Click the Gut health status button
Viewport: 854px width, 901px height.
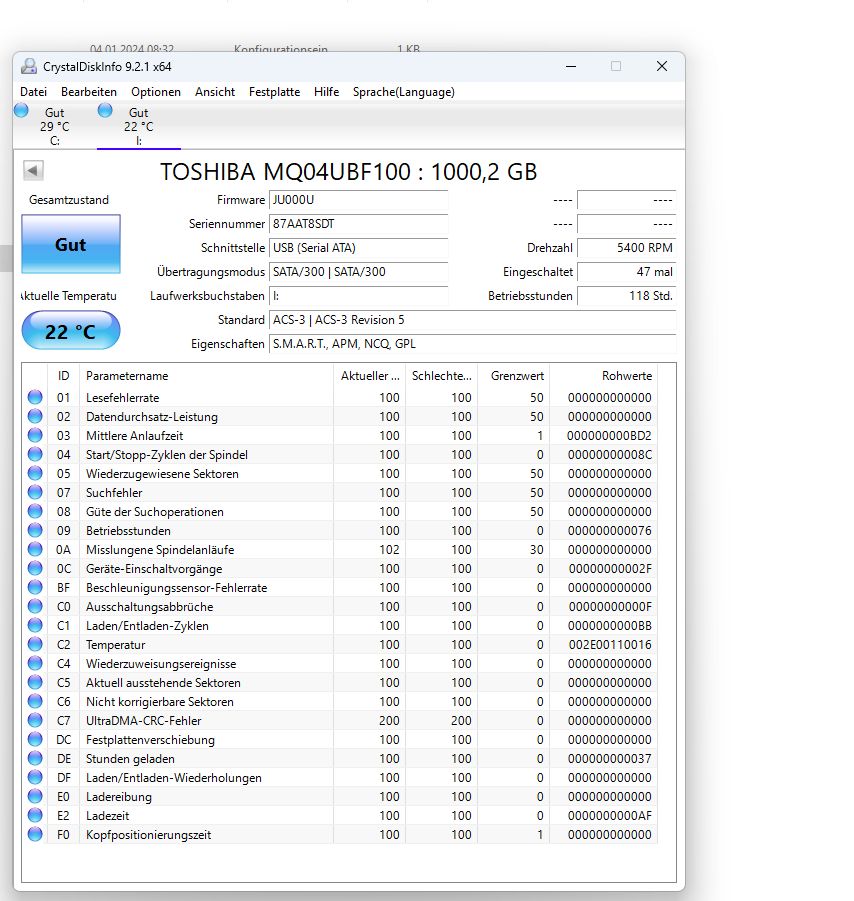pyautogui.click(x=71, y=244)
